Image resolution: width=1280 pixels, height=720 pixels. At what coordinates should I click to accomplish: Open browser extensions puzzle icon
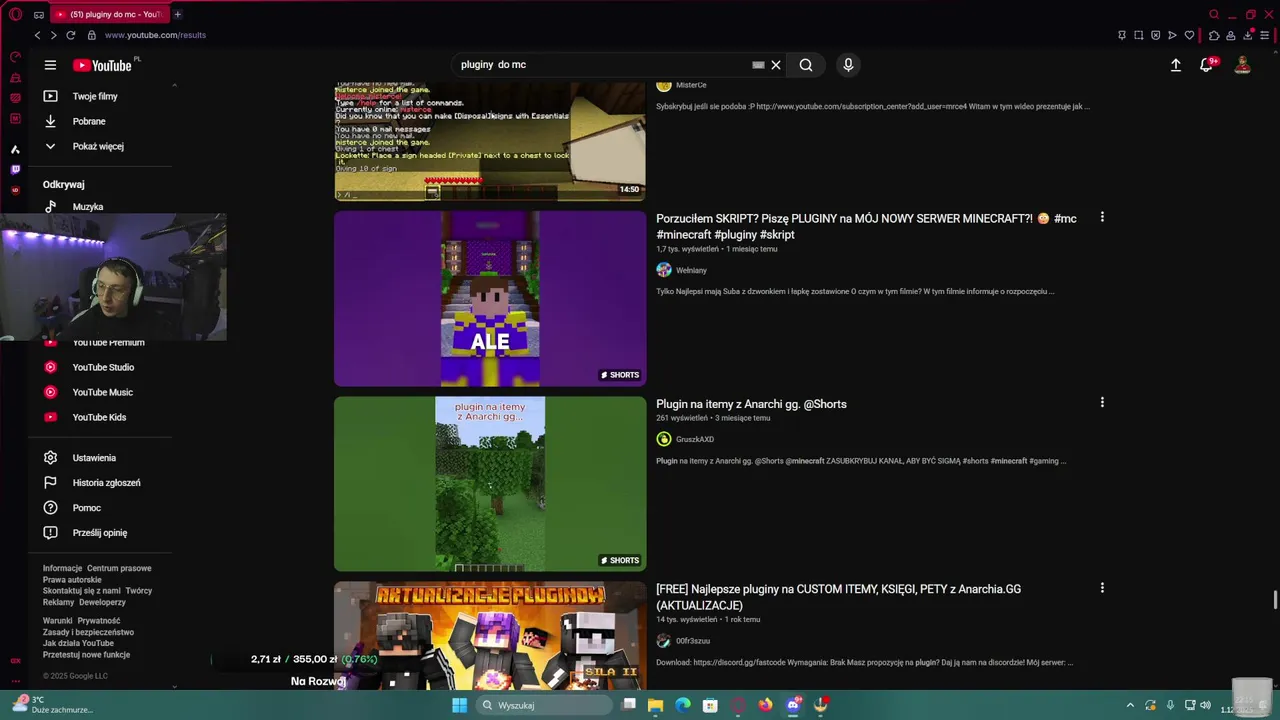(1214, 35)
